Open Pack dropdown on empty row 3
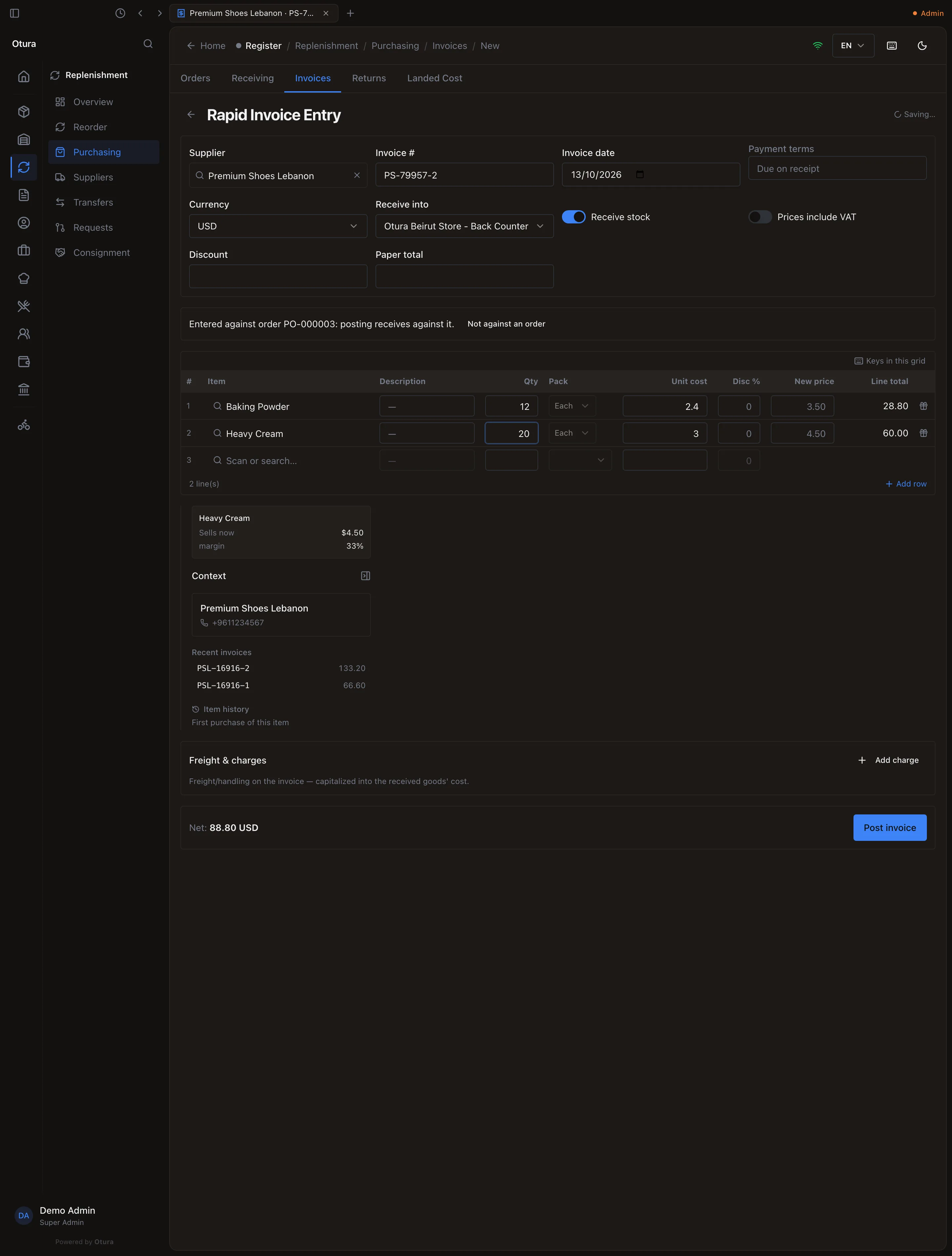Image resolution: width=952 pixels, height=1256 pixels. [580, 460]
